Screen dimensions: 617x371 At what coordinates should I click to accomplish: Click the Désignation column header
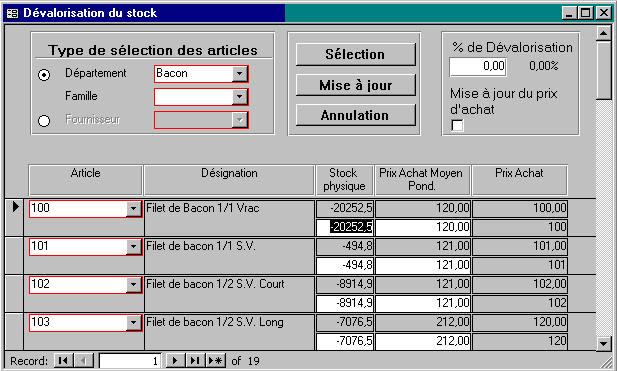pos(229,180)
